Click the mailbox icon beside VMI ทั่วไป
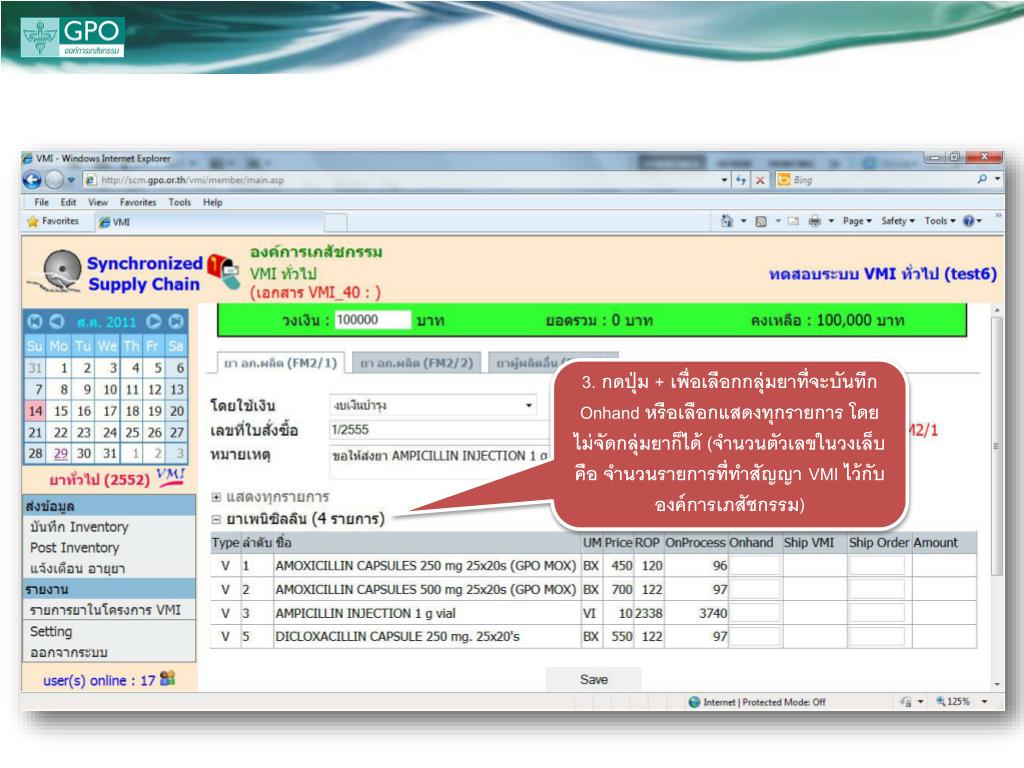The image size is (1024, 768). click(x=223, y=270)
